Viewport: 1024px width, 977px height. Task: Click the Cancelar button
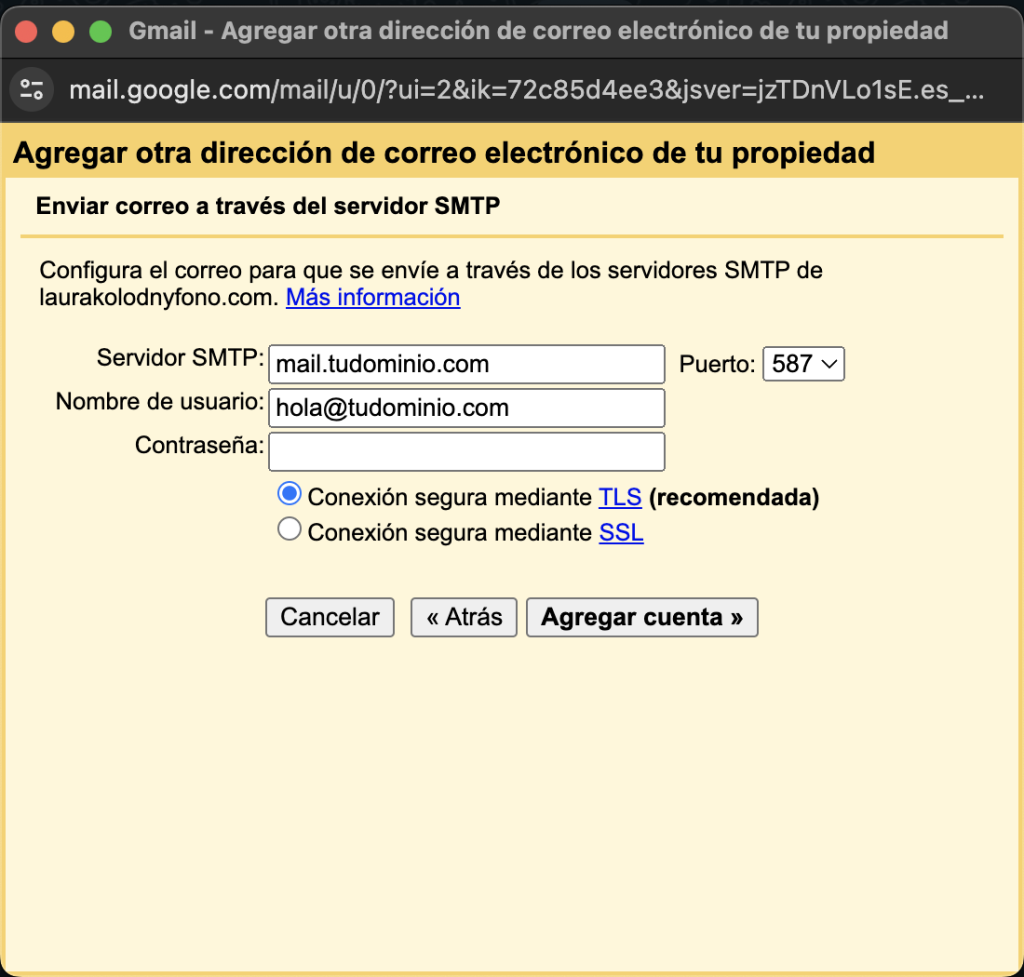point(329,617)
